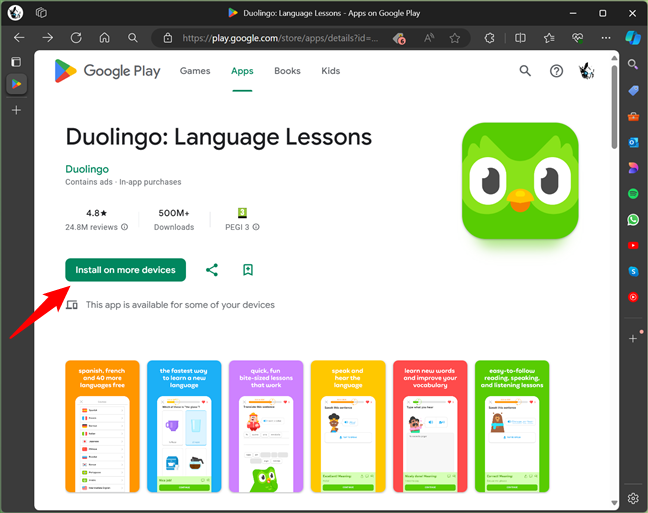The image size is (648, 513).
Task: Open the Google Play Help icon
Action: point(556,71)
